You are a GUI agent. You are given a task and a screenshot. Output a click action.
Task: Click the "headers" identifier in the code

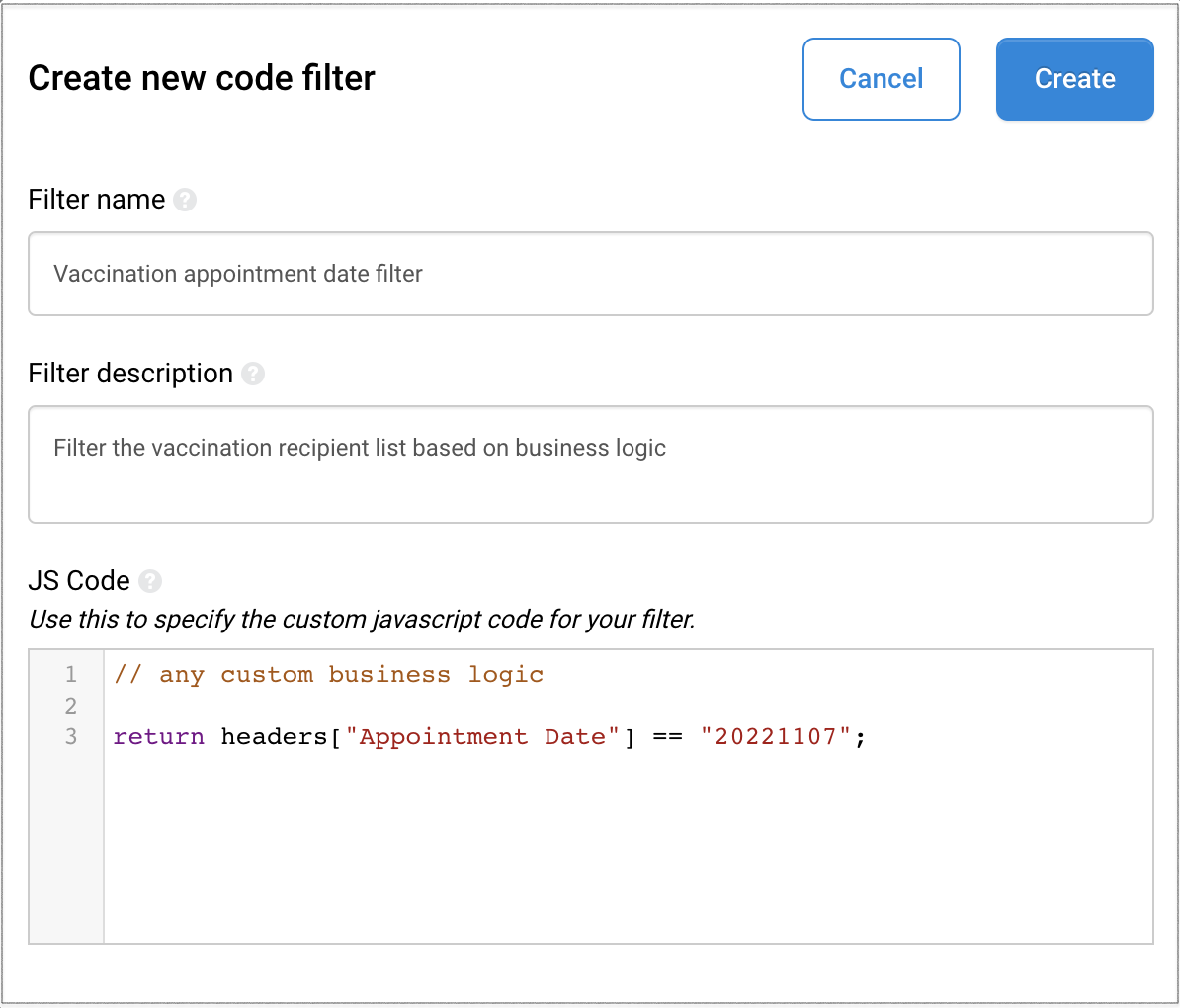point(275,737)
